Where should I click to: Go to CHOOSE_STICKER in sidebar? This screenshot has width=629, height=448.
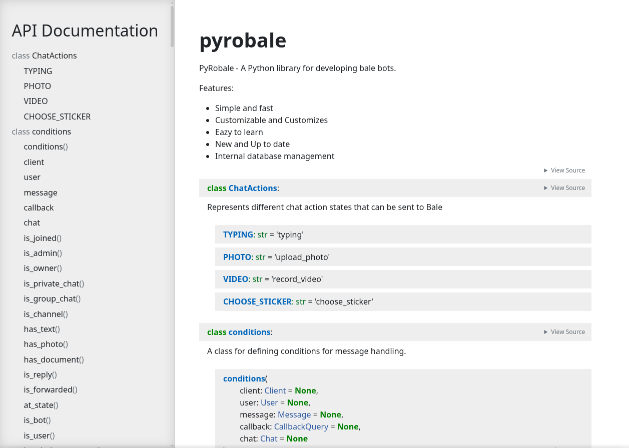pos(57,116)
